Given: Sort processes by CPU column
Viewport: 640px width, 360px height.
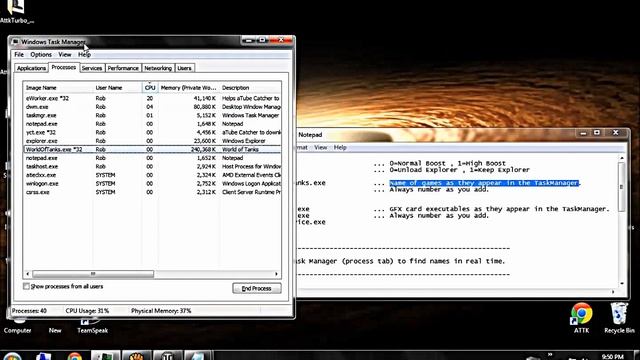Looking at the screenshot, I should tap(150, 88).
